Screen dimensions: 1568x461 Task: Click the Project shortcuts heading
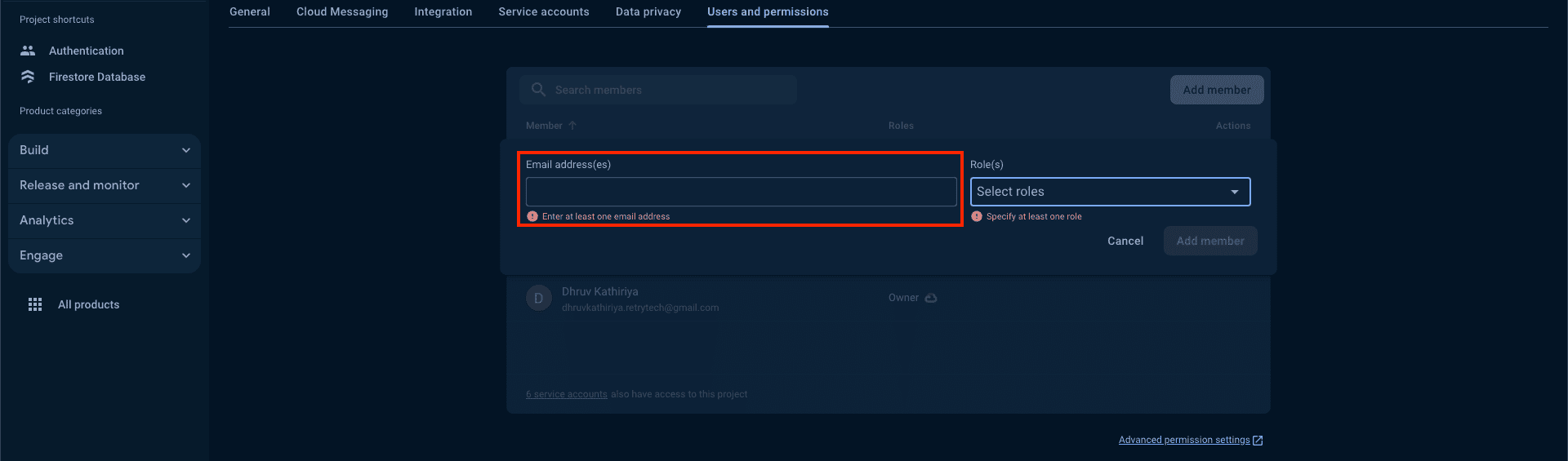click(x=57, y=20)
